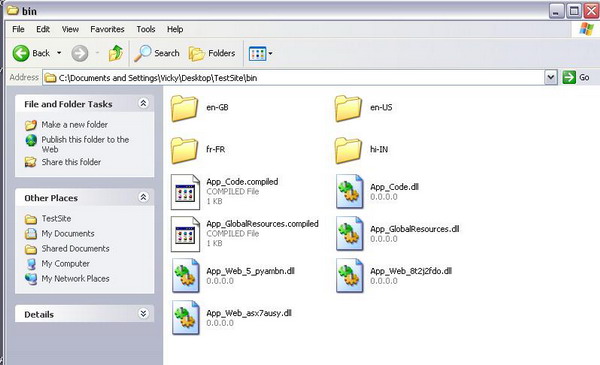Click the Publish to Web globe icon

coord(31,140)
